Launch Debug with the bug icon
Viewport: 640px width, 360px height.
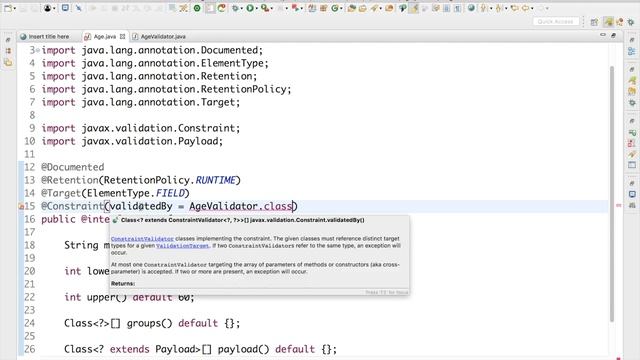click(235, 8)
